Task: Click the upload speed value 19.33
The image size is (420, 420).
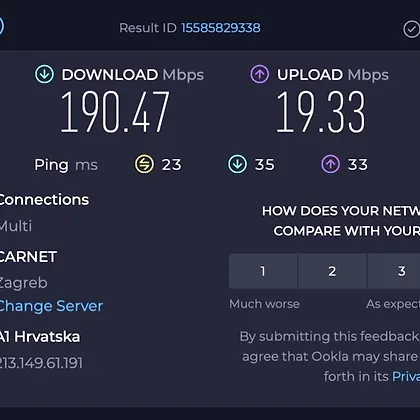Action: click(321, 112)
